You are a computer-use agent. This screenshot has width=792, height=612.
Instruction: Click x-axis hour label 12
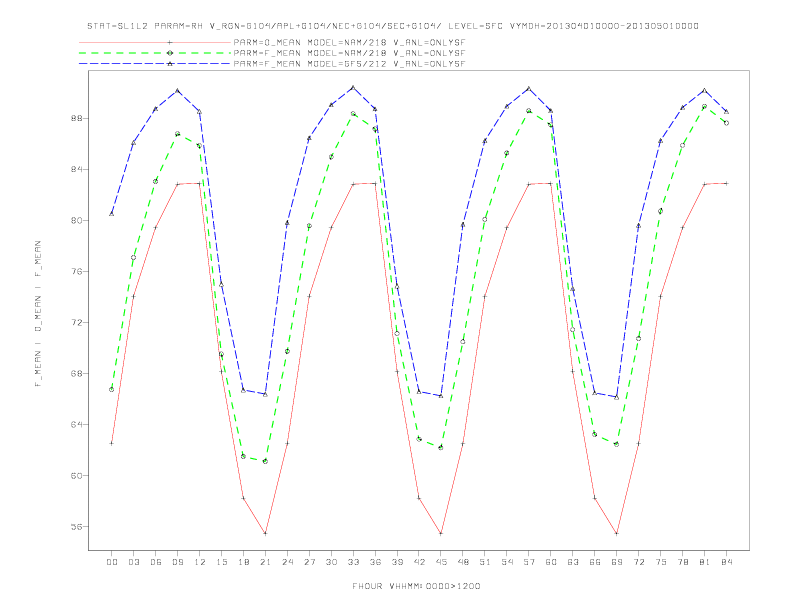200,562
